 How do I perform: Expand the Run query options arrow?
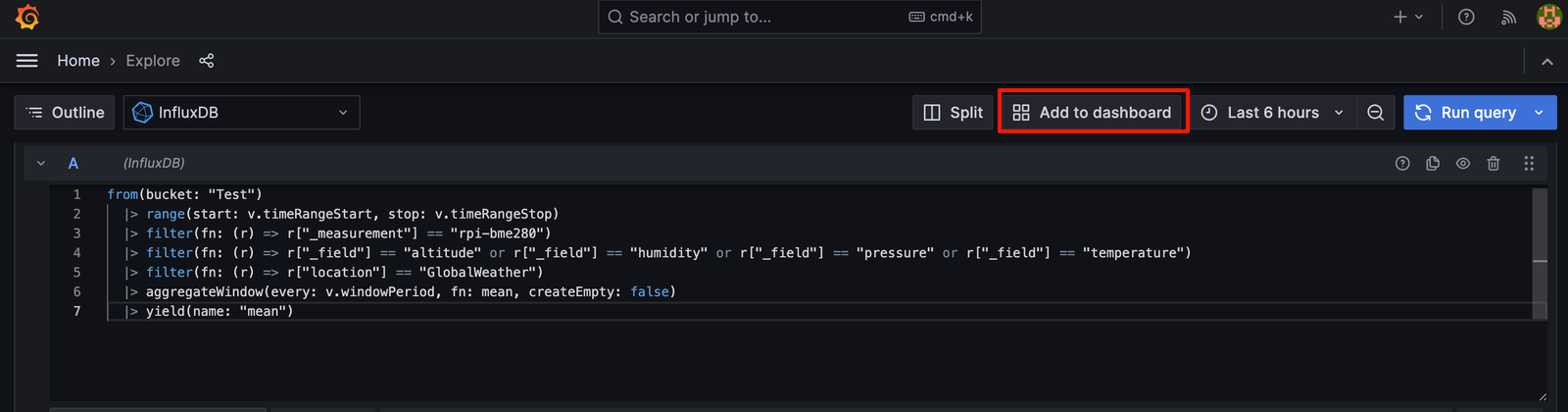tap(1540, 113)
